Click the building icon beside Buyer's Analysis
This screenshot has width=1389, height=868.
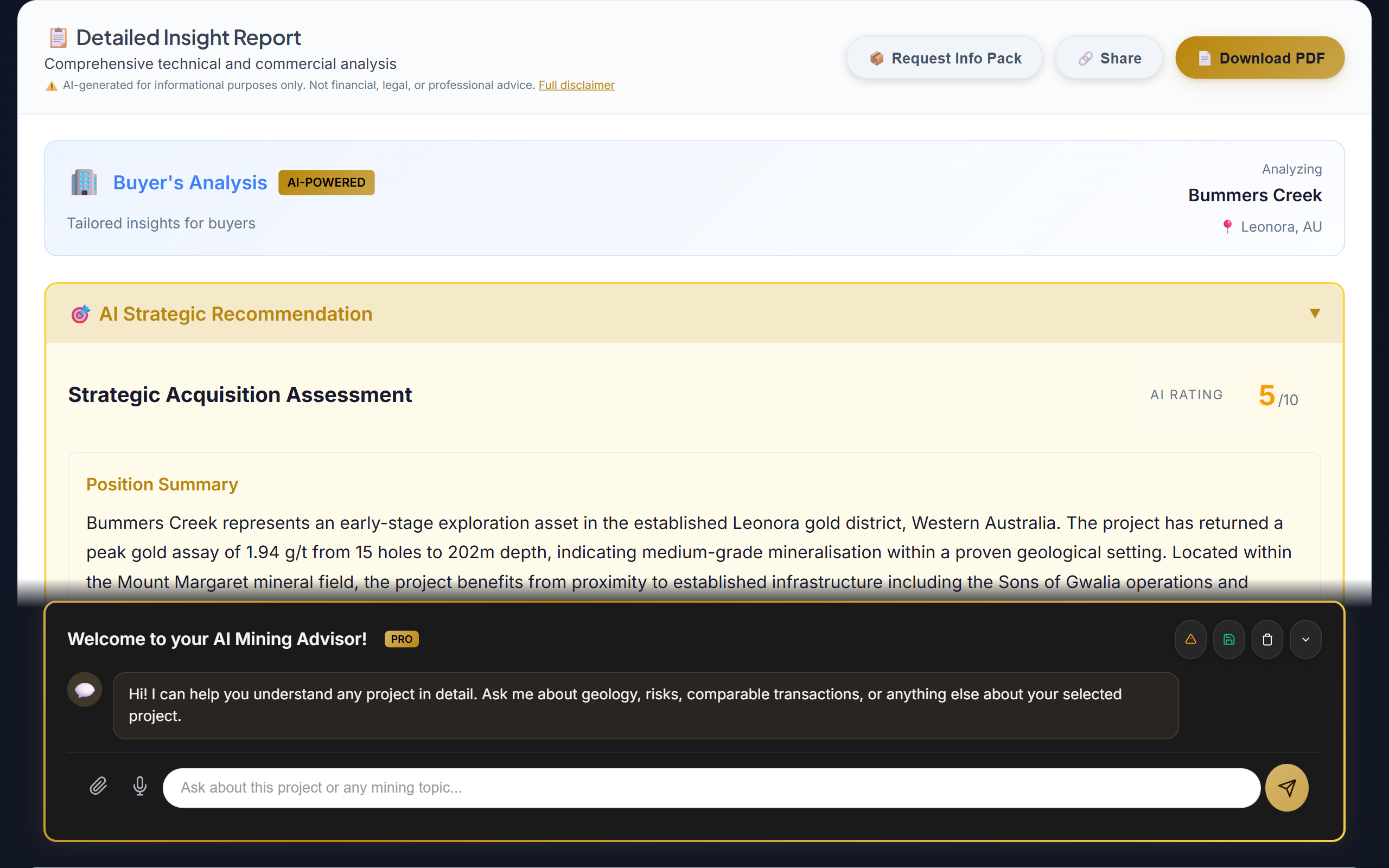click(x=84, y=183)
